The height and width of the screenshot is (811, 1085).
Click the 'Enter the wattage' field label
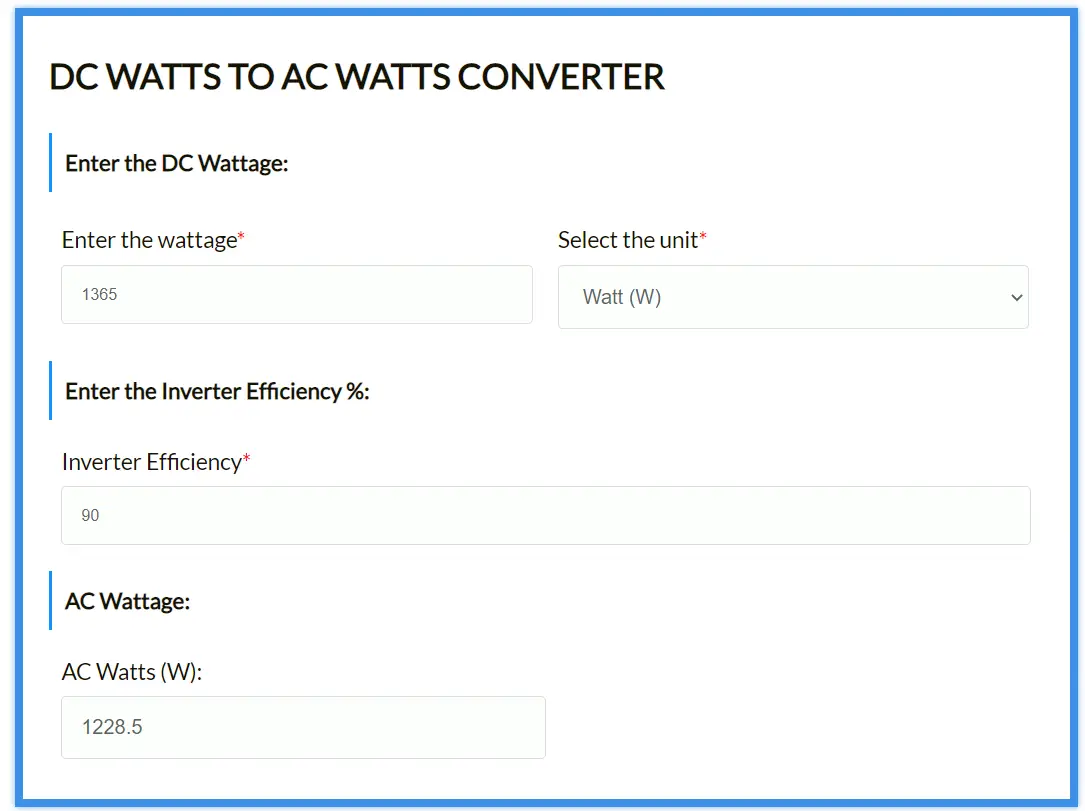point(146,240)
